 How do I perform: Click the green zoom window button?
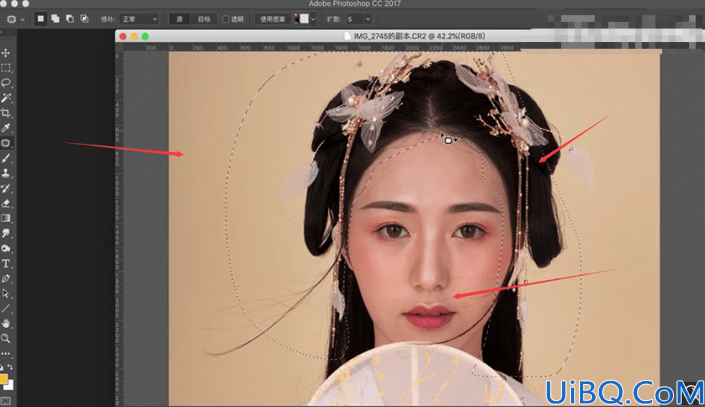point(145,36)
